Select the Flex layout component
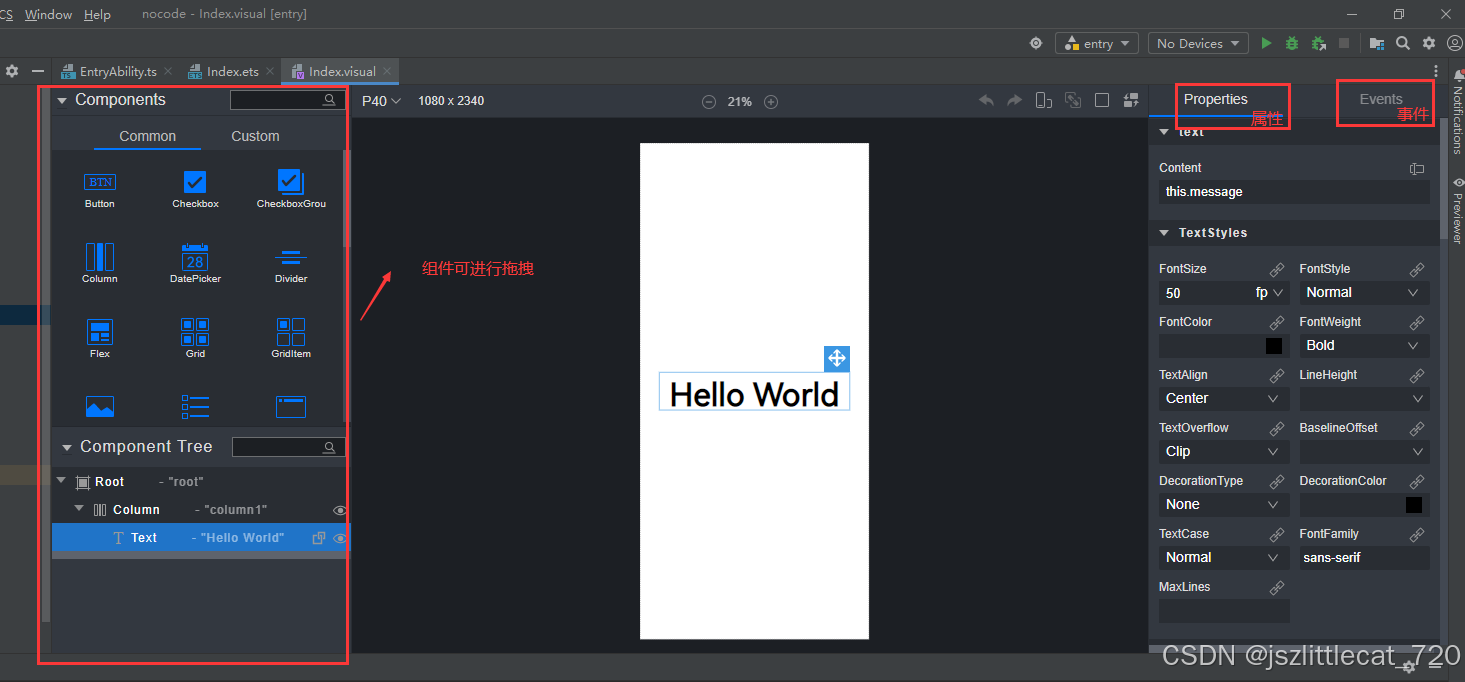 point(100,332)
